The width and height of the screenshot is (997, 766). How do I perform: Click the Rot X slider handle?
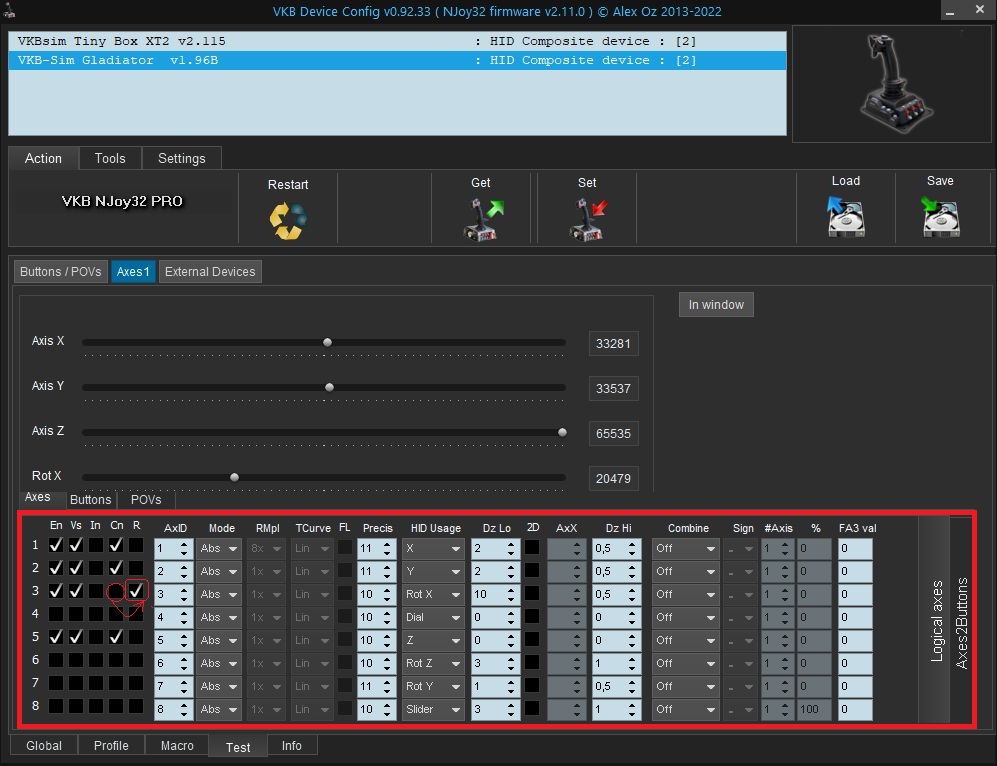point(235,477)
